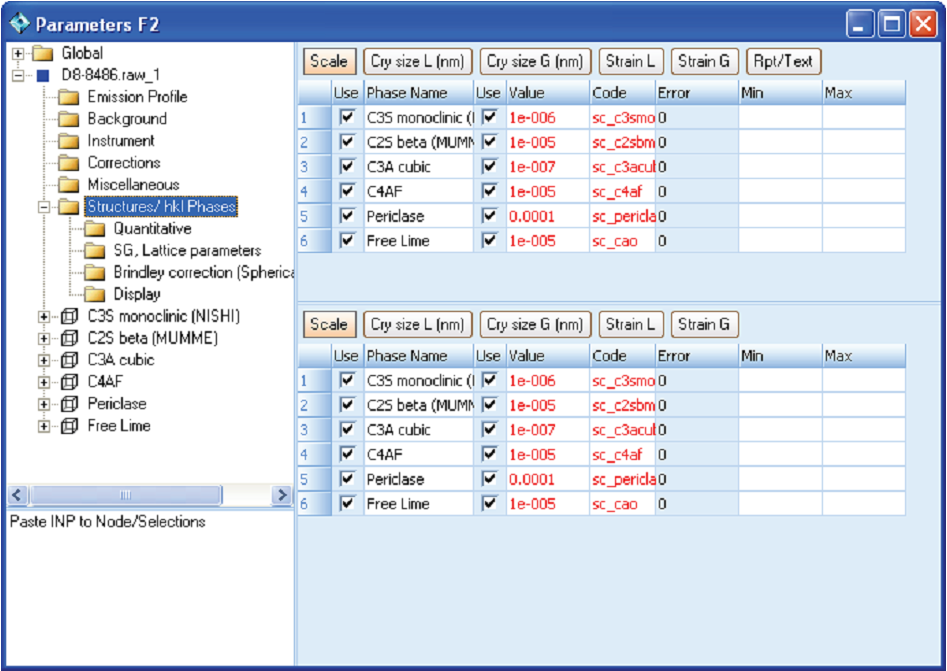This screenshot has width=947, height=671.
Task: Click tree scrollbar right arrow
Action: coord(281,495)
